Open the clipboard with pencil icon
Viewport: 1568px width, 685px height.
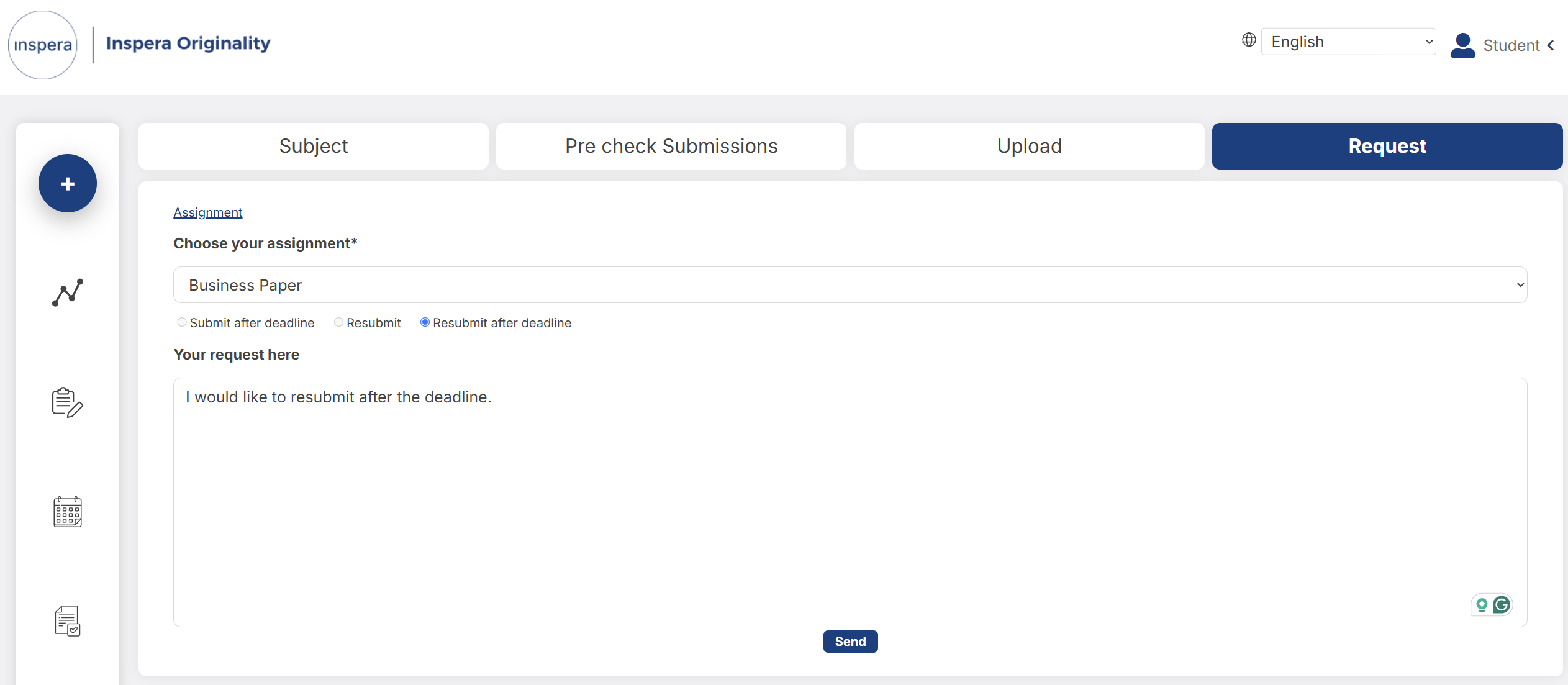coord(68,402)
